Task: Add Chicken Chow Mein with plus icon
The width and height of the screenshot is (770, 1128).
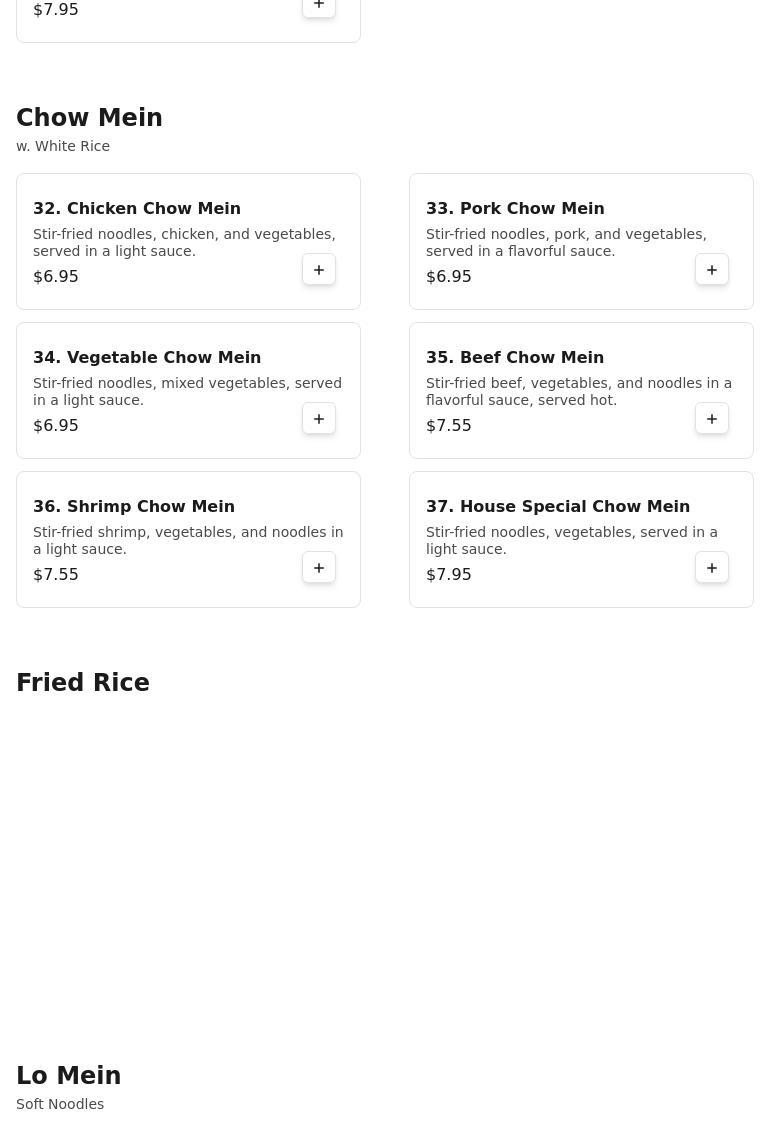Action: tap(319, 270)
